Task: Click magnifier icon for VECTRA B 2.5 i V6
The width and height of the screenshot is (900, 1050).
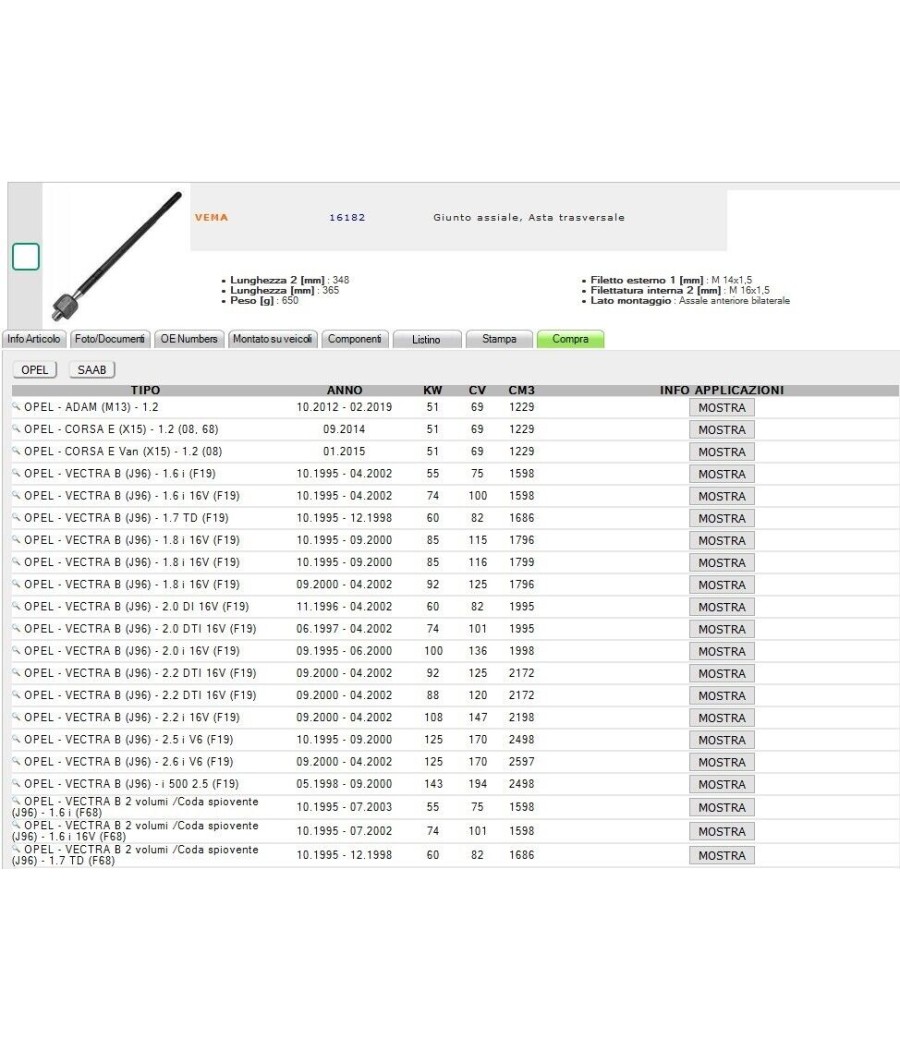Action: (16, 738)
